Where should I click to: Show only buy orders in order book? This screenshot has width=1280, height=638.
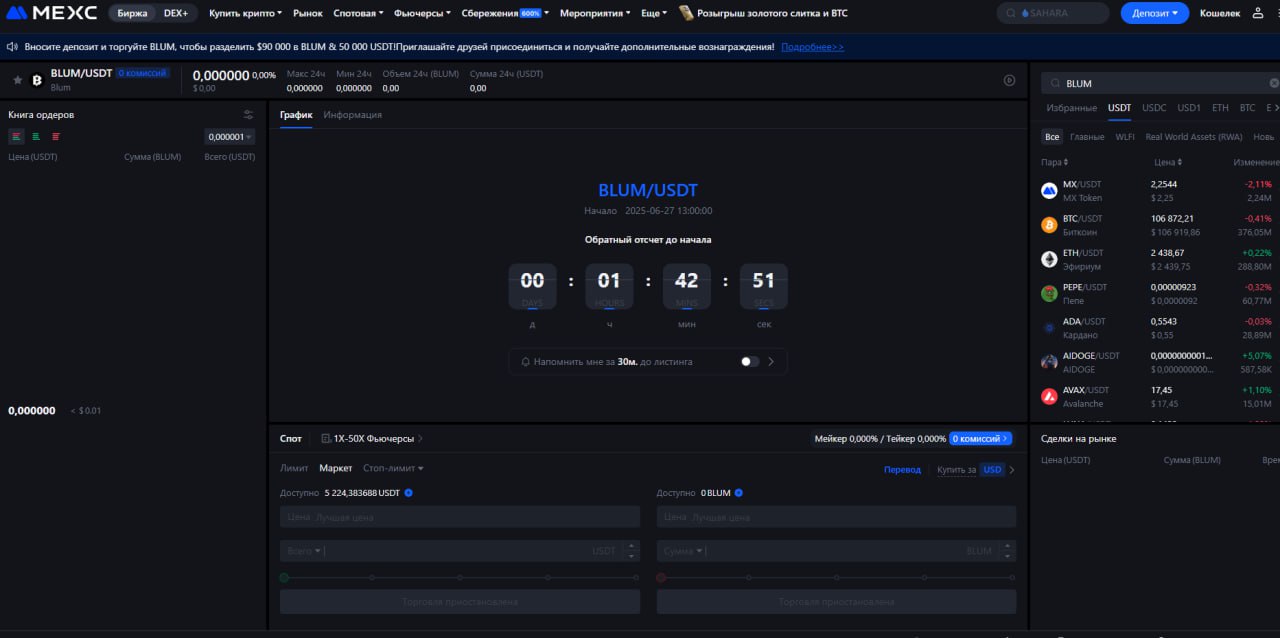[36, 137]
